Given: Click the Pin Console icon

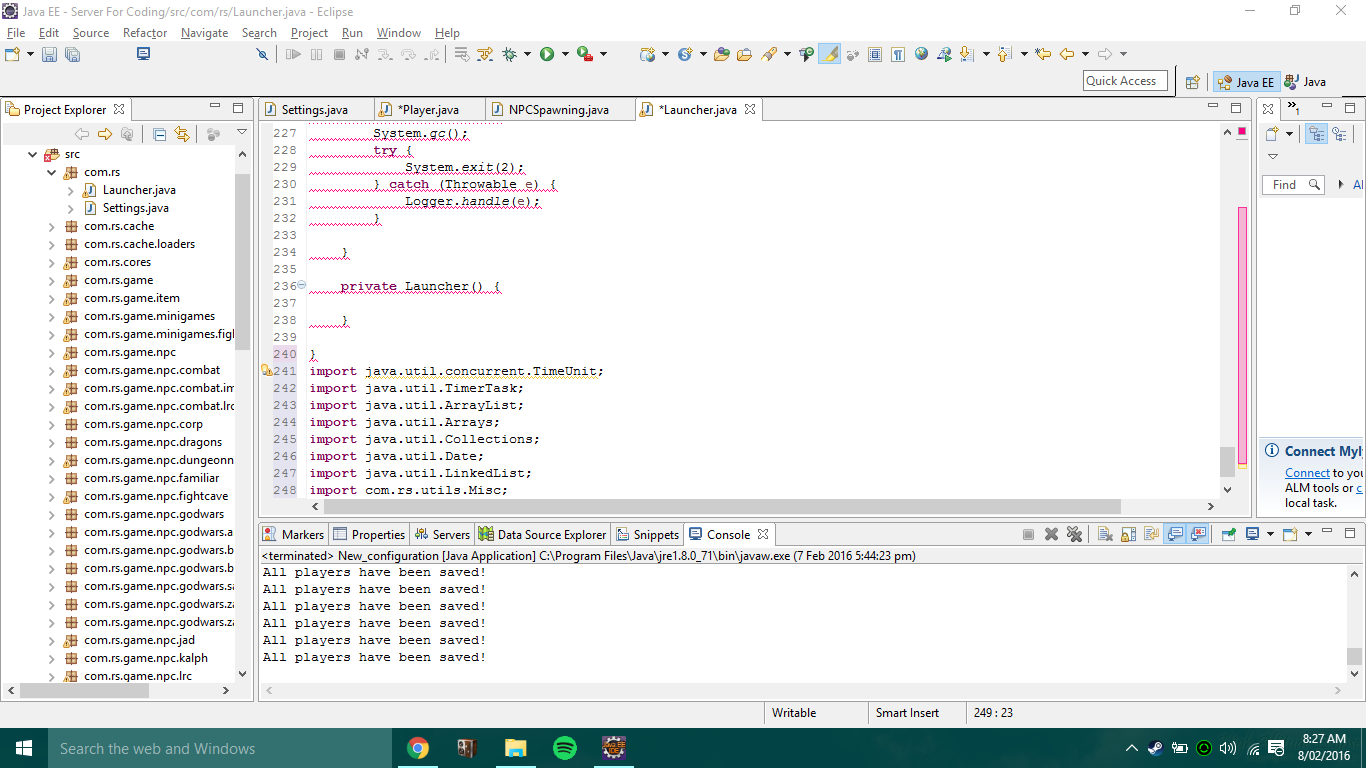Looking at the screenshot, I should click(1229, 535).
